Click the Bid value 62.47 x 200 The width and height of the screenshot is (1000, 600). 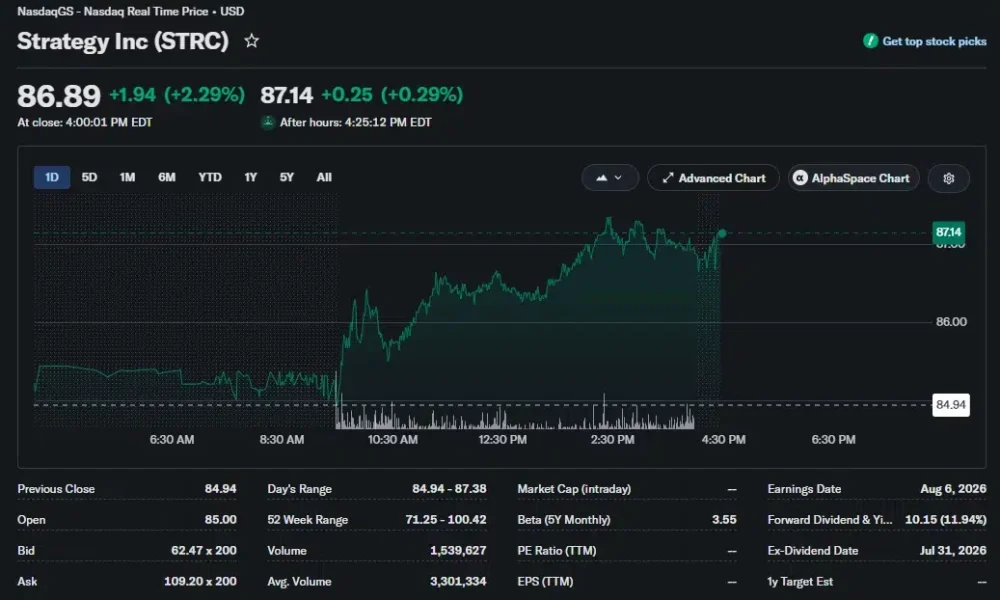click(x=203, y=550)
